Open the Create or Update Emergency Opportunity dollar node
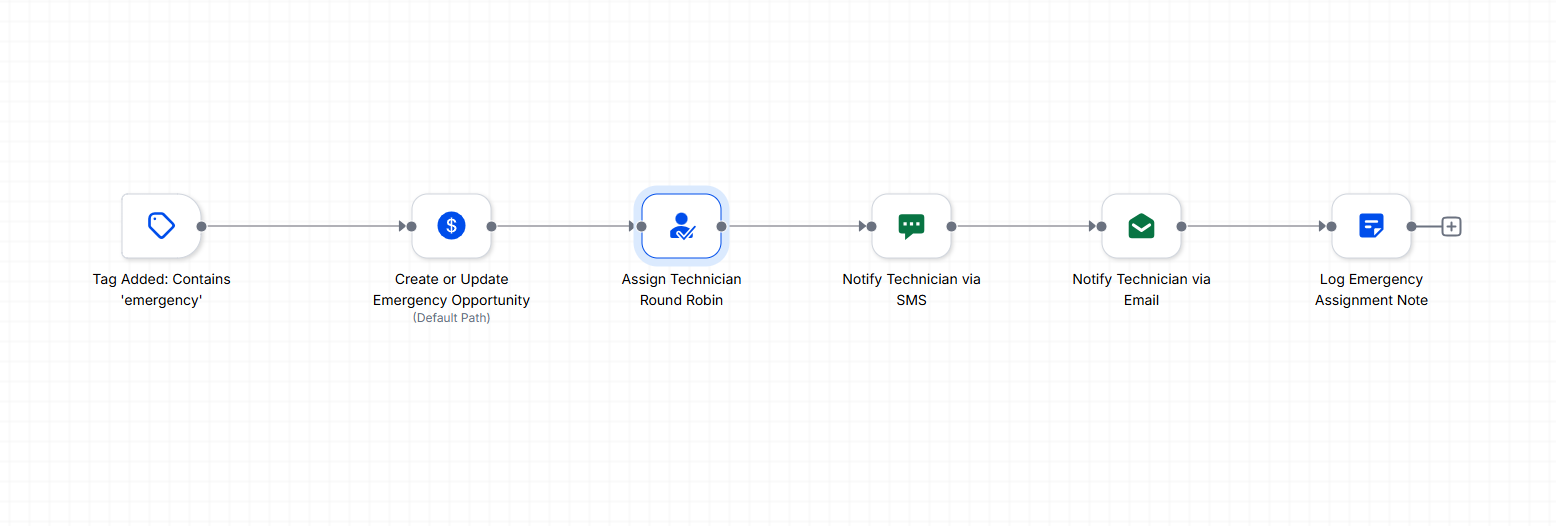Image resolution: width=1556 pixels, height=526 pixels. [x=451, y=226]
